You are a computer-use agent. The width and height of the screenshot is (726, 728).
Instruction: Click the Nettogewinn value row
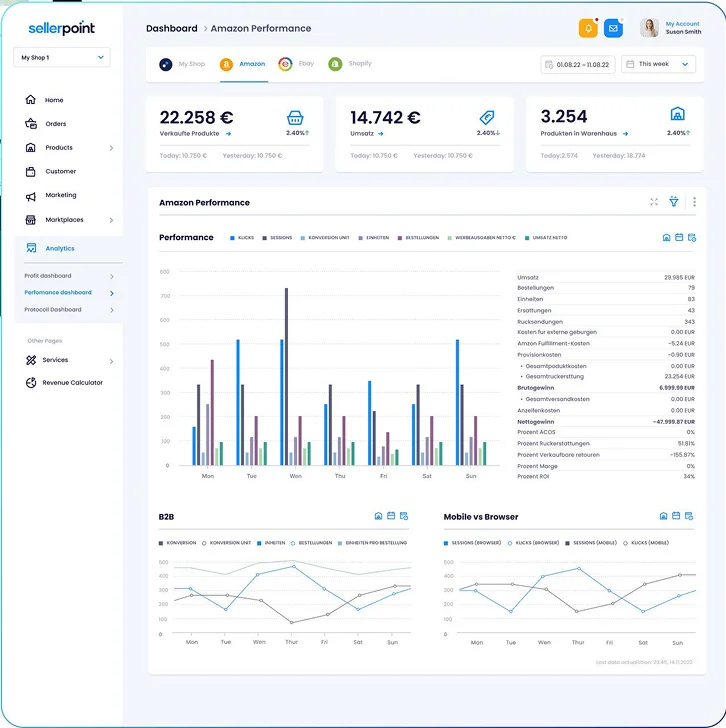click(x=606, y=422)
